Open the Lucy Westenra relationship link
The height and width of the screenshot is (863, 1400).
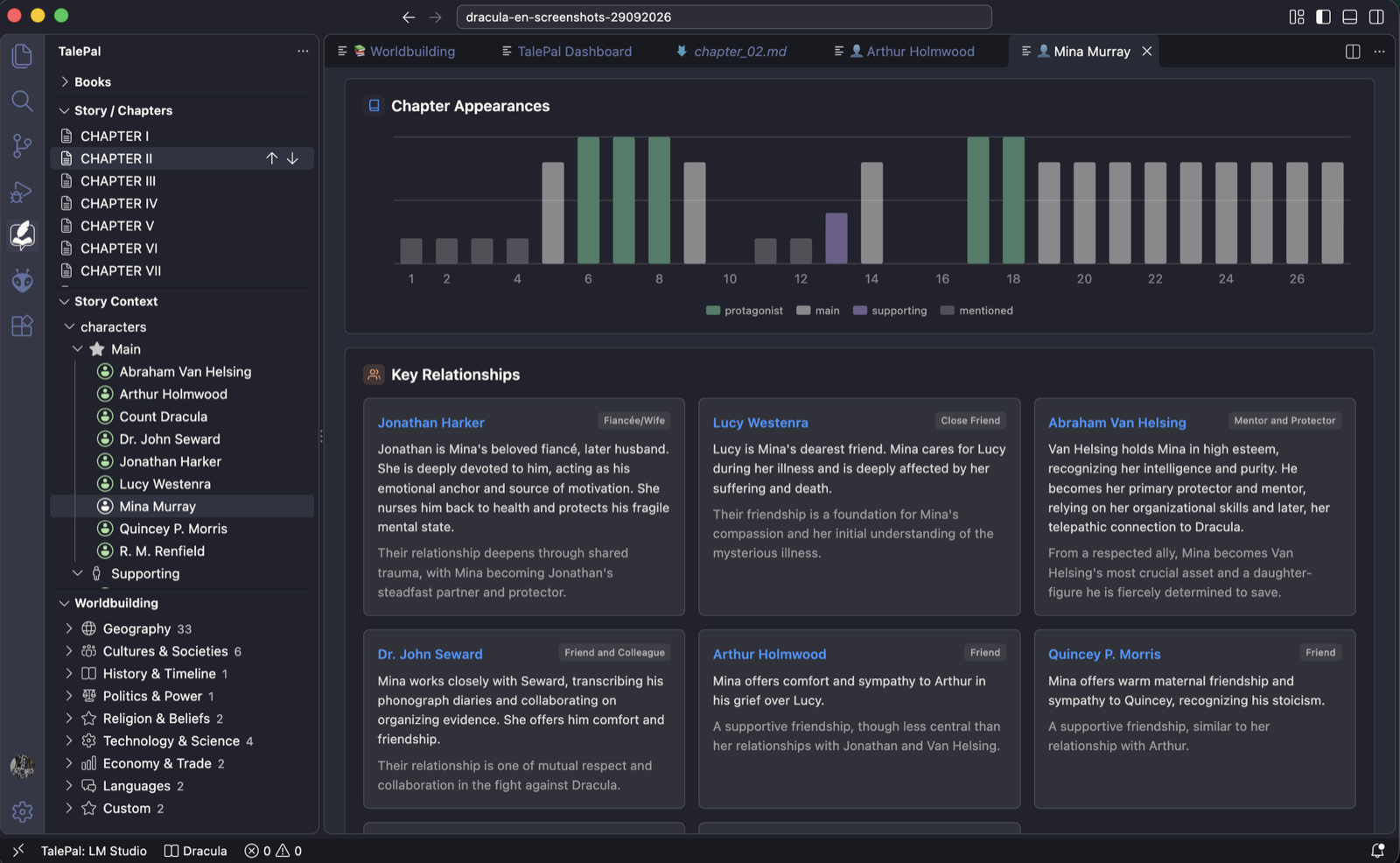tap(760, 423)
